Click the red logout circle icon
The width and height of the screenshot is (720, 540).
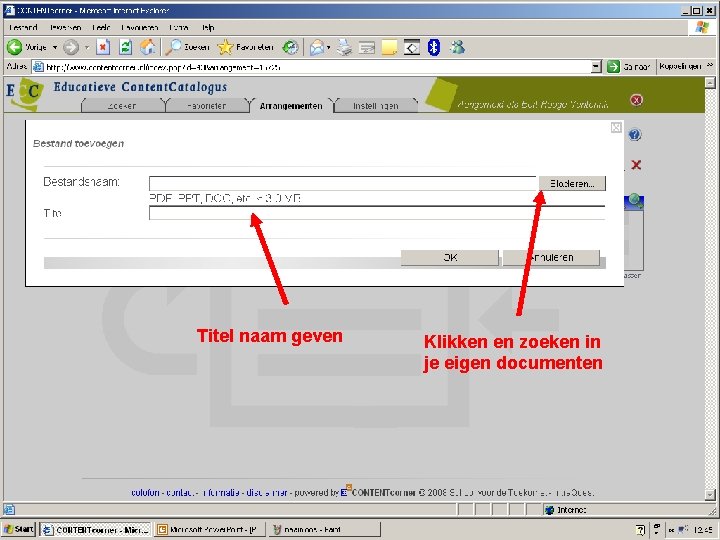636,100
